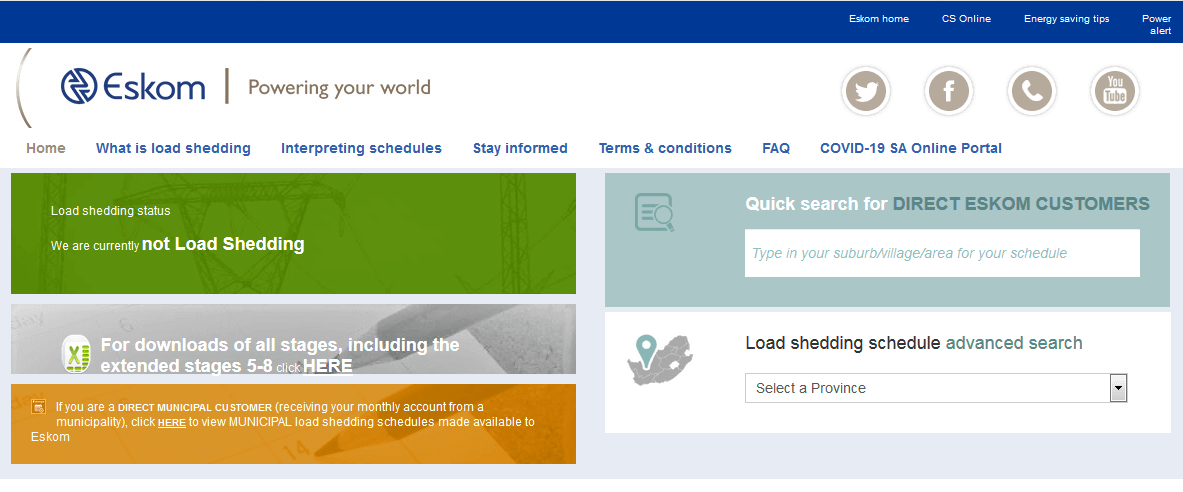Screen dimensions: 1183x492
Task: Click HERE for municipal load shedding schedules
Action: point(172,423)
